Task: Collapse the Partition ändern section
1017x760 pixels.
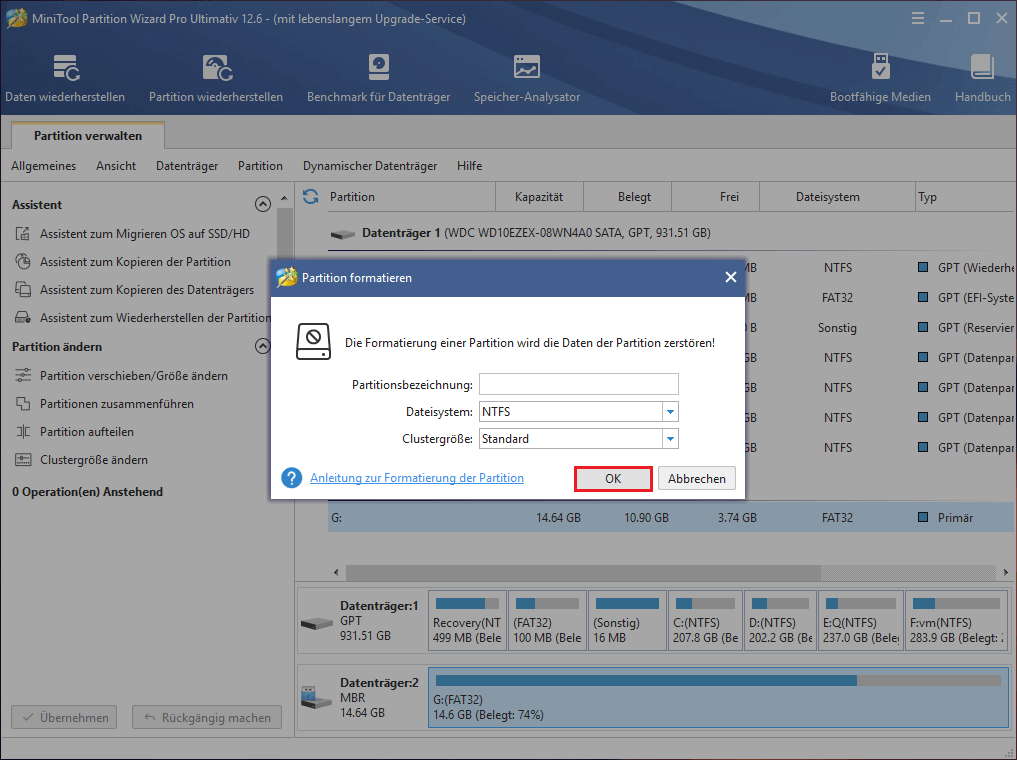Action: 263,346
